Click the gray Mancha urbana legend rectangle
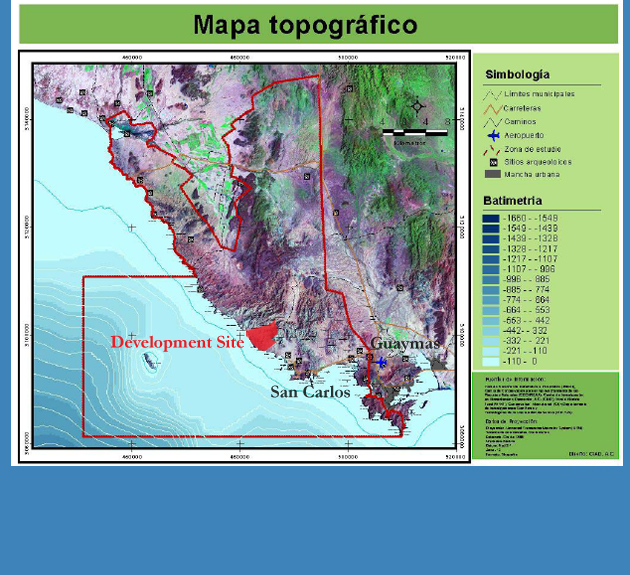Screen dimensions: 630x575 (x=492, y=174)
